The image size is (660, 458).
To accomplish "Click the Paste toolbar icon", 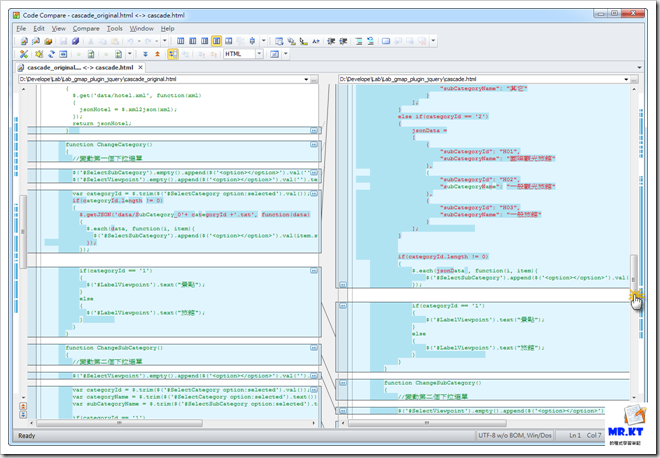I will click(114, 41).
